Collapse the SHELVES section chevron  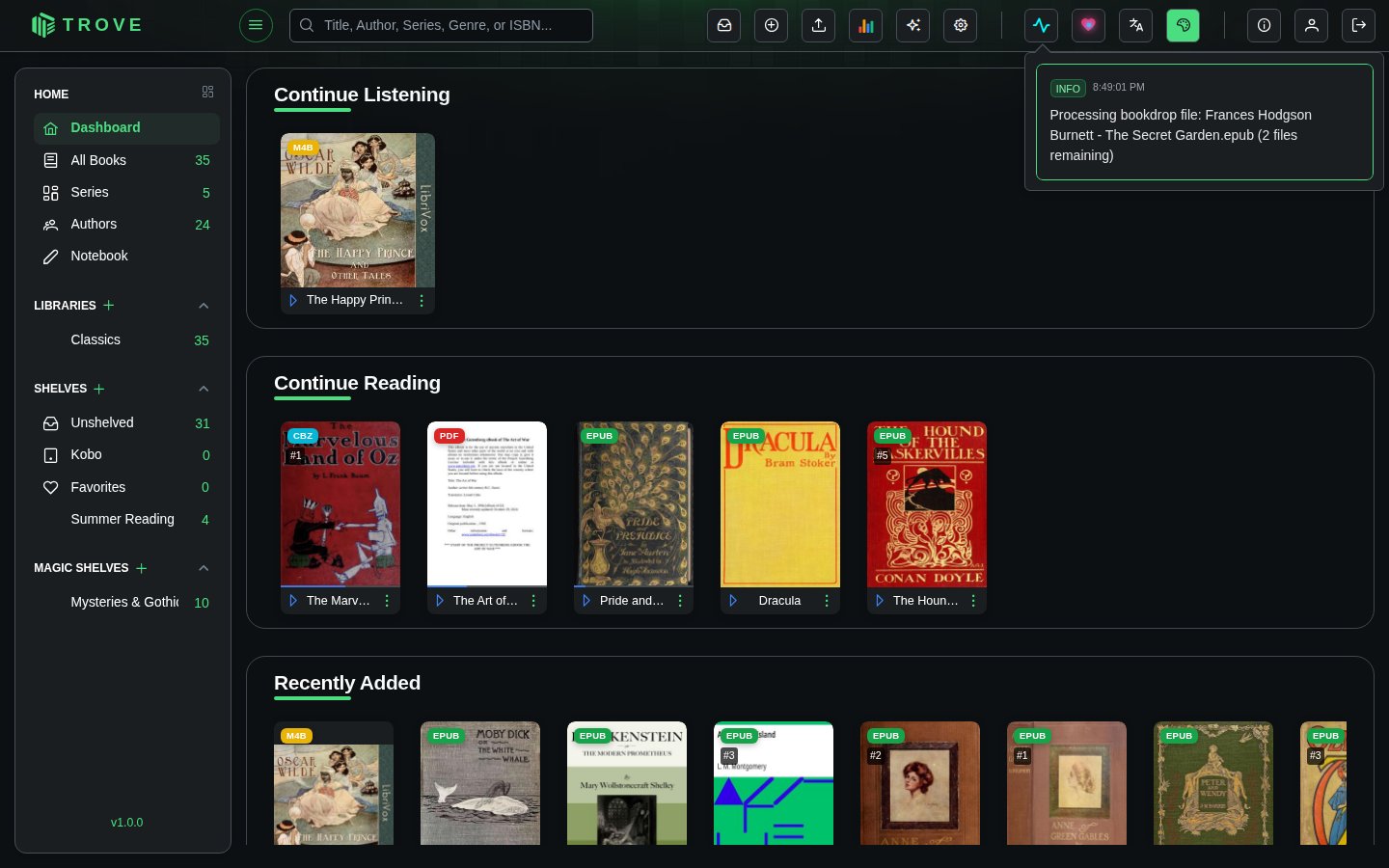(x=204, y=389)
